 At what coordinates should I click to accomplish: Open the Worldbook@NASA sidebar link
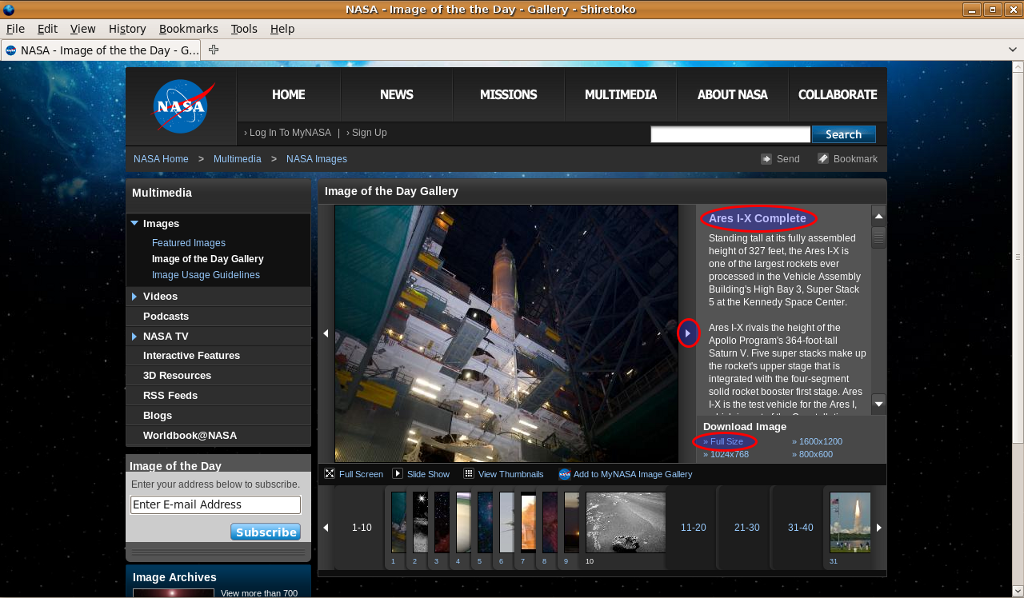[x=190, y=435]
